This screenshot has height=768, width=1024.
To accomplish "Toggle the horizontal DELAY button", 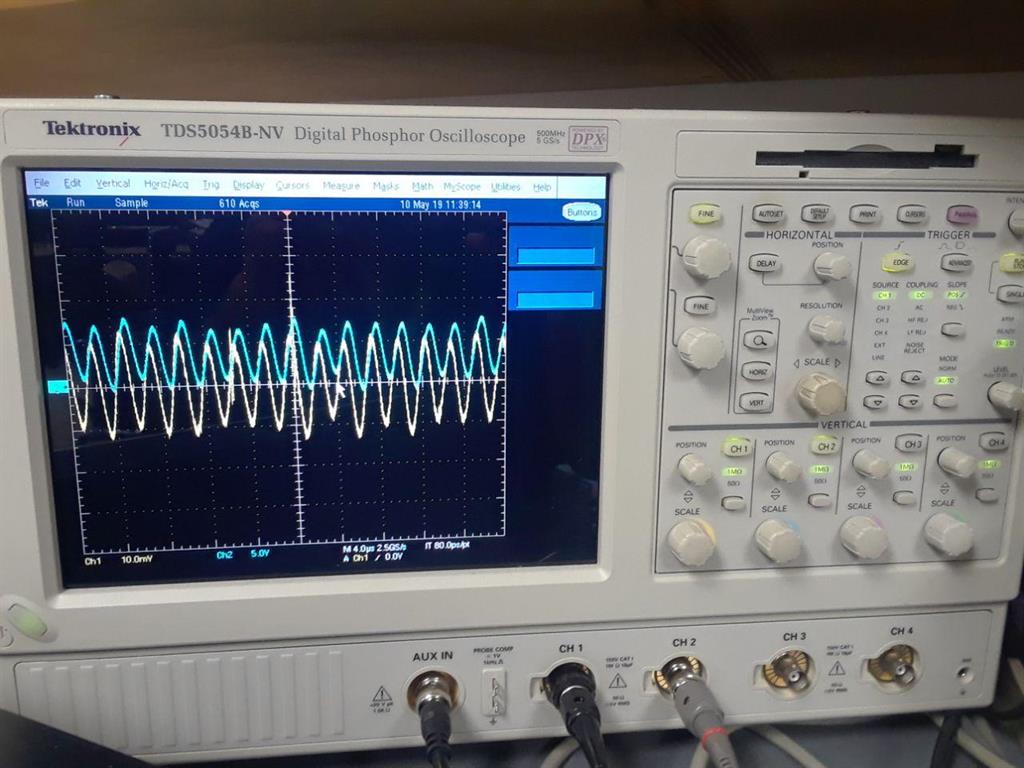I will point(763,264).
